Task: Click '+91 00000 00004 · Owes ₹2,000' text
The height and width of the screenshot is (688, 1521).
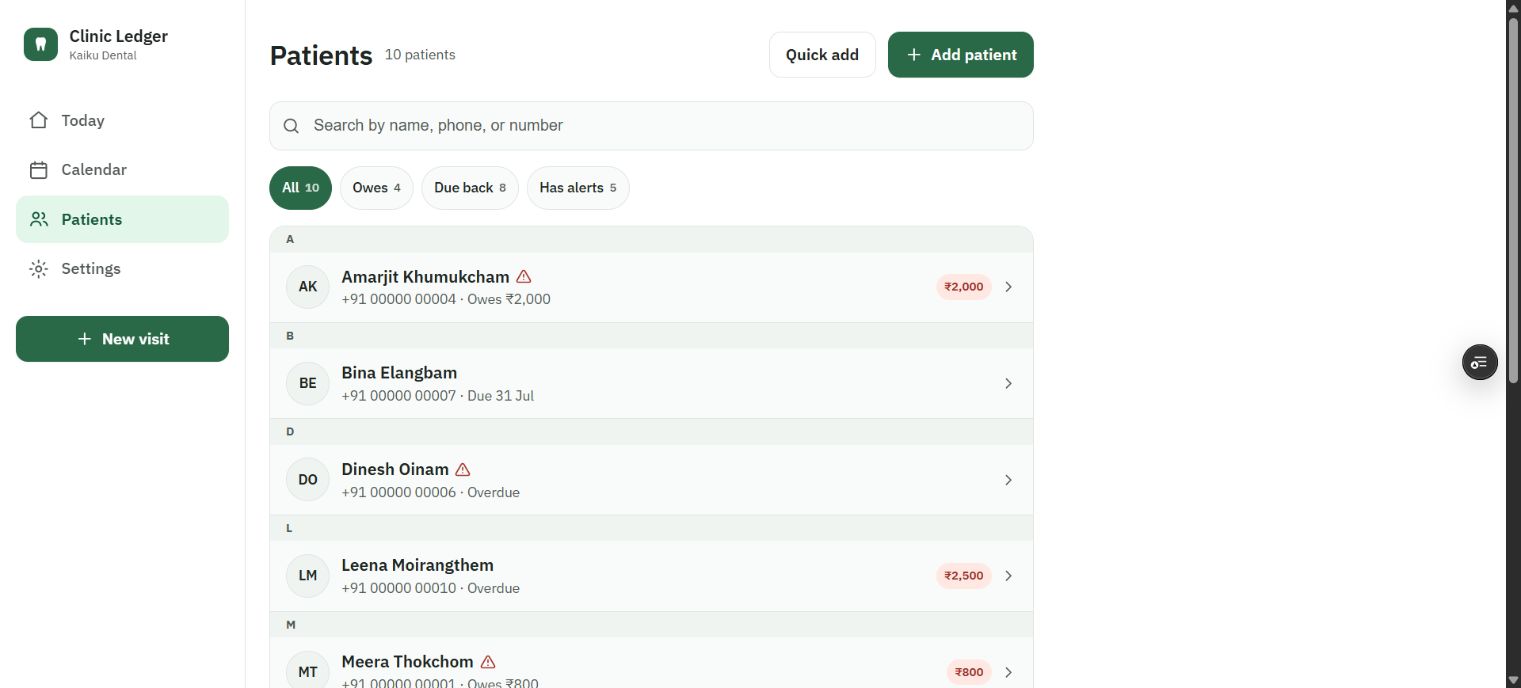Action: [x=446, y=299]
